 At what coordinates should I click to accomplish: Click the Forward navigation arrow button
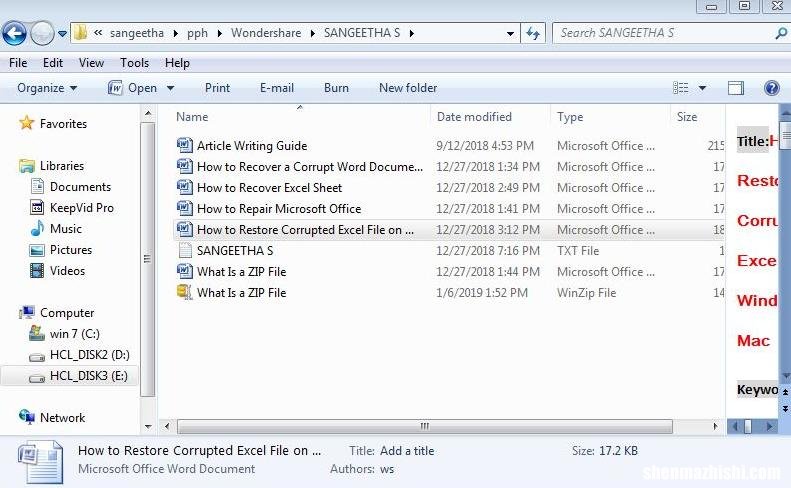tap(42, 33)
